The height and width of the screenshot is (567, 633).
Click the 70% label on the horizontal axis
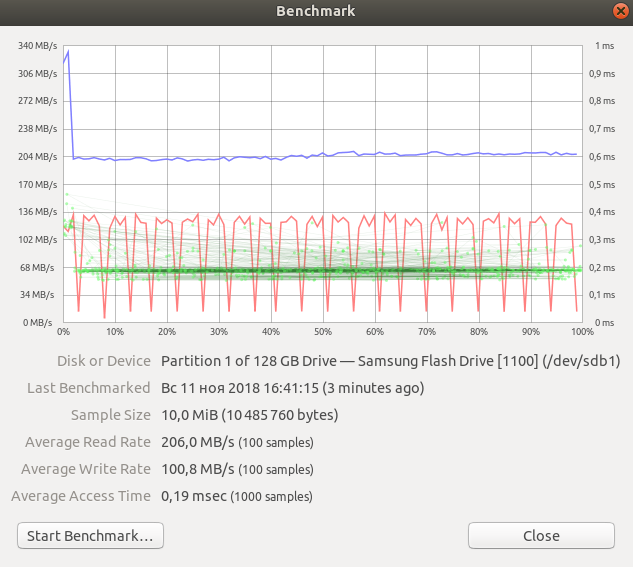coord(427,332)
